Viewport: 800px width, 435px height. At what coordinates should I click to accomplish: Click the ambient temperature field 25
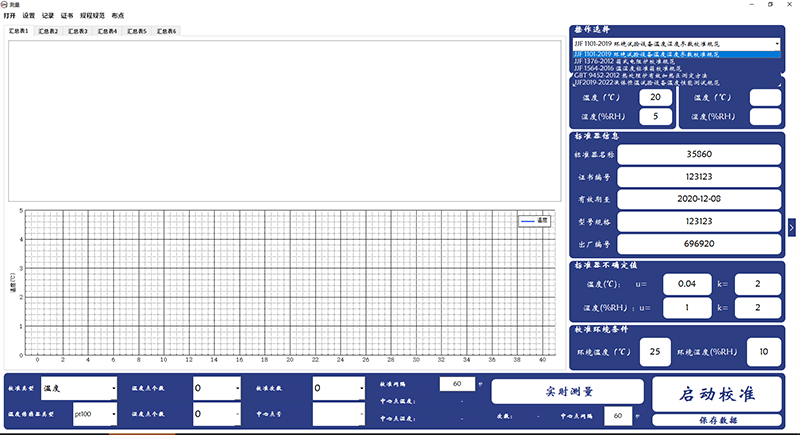pos(655,352)
